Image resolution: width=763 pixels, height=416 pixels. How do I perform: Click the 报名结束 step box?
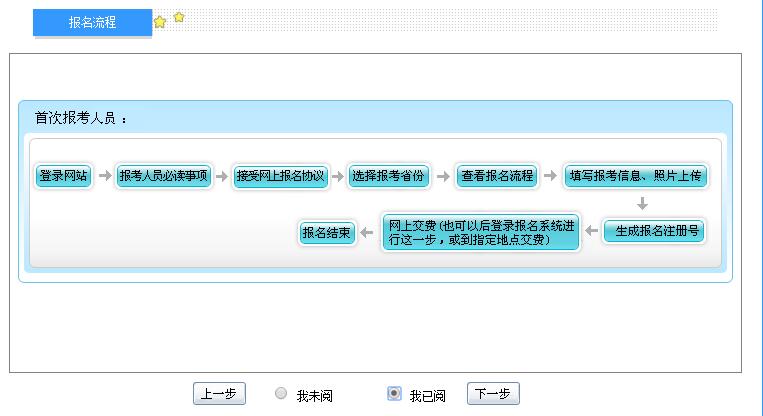tap(327, 233)
